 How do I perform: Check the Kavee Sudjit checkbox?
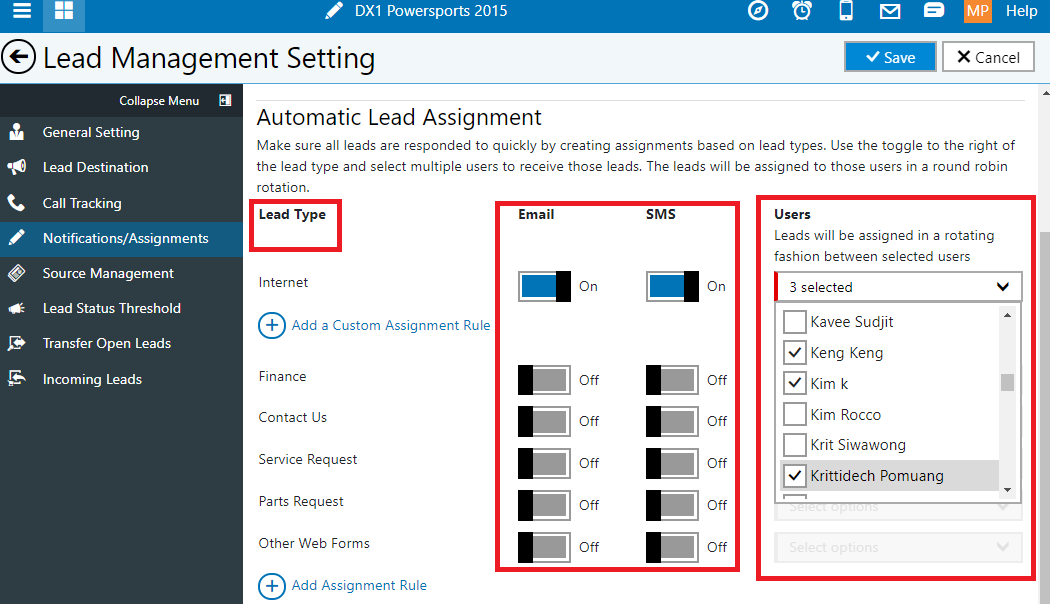[795, 322]
